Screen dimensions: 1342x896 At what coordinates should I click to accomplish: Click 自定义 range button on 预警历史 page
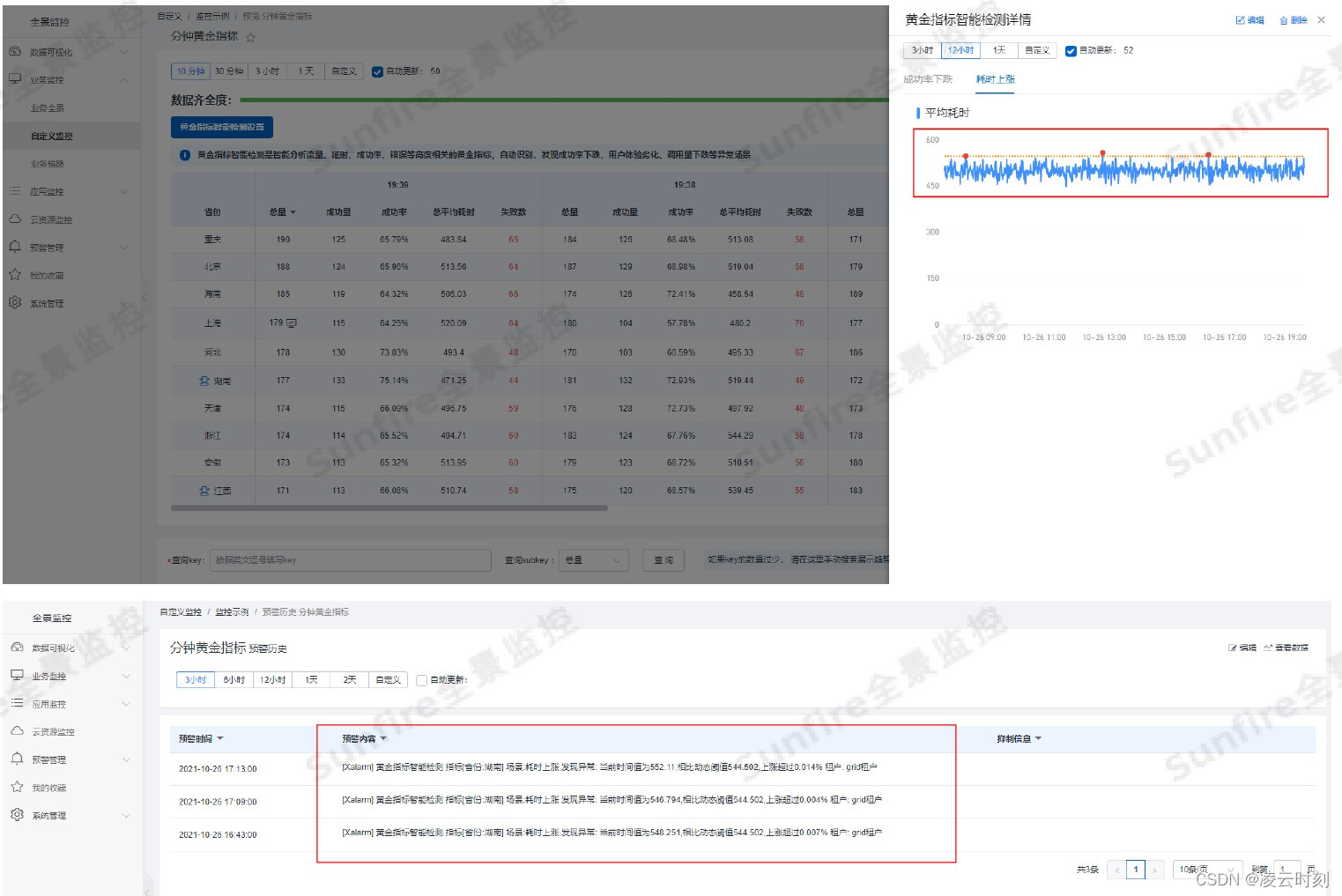[x=388, y=679]
